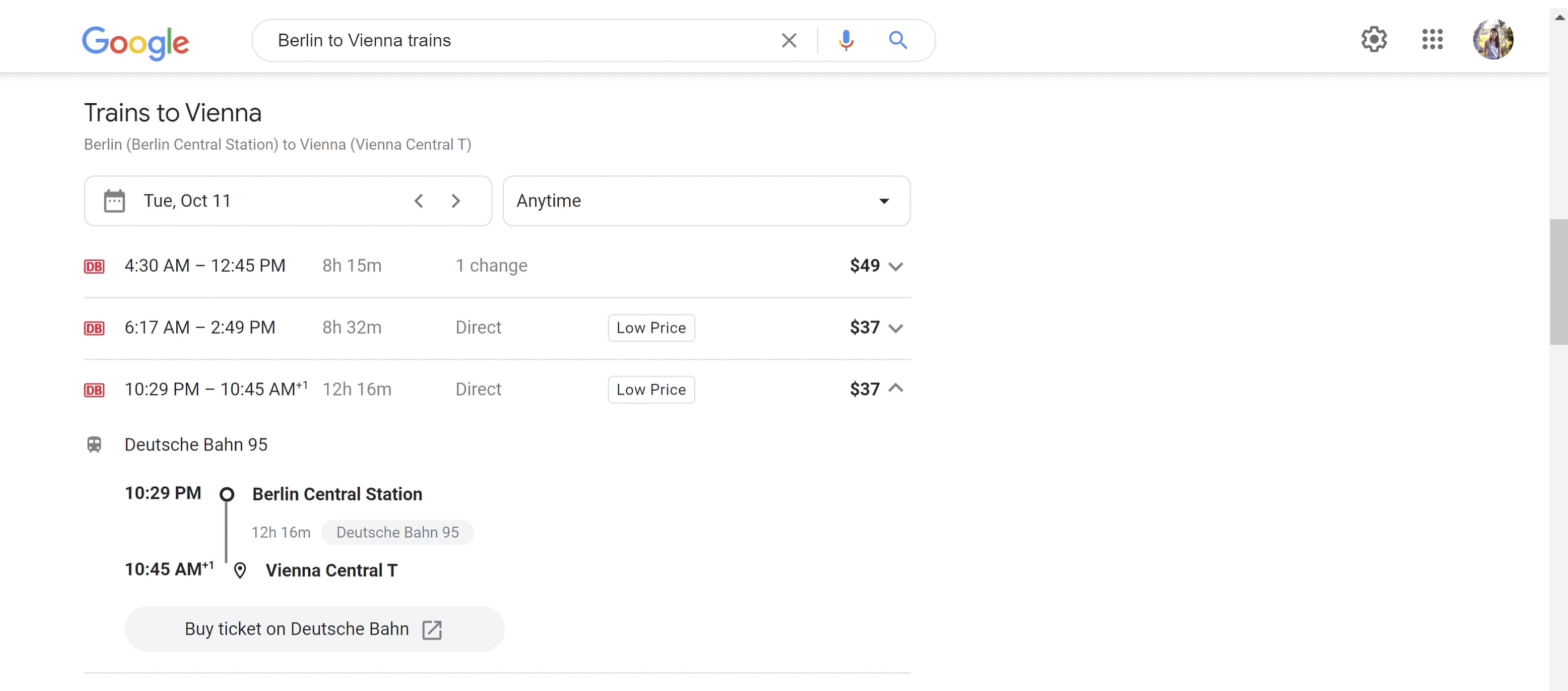
Task: Expand the 6:17 AM direct train details
Action: pyautogui.click(x=896, y=328)
